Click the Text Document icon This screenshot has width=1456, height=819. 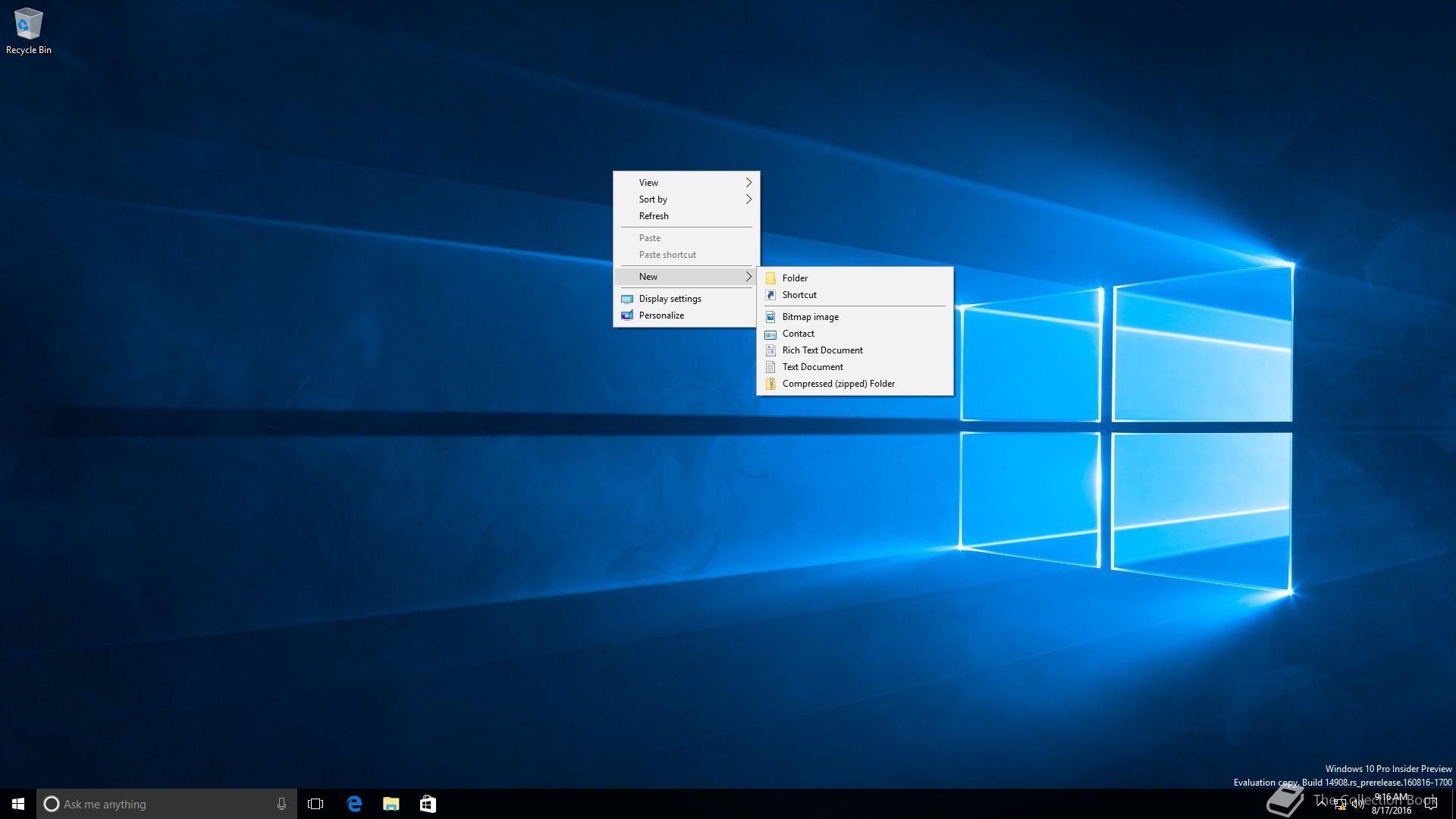point(770,367)
